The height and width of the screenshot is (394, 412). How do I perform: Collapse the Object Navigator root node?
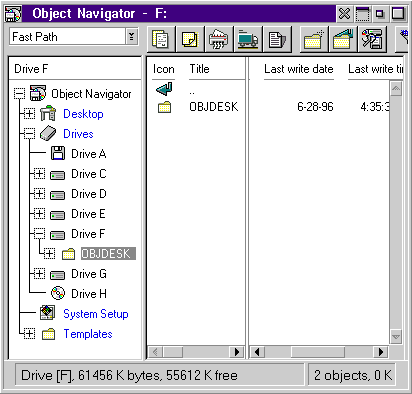tap(19, 93)
